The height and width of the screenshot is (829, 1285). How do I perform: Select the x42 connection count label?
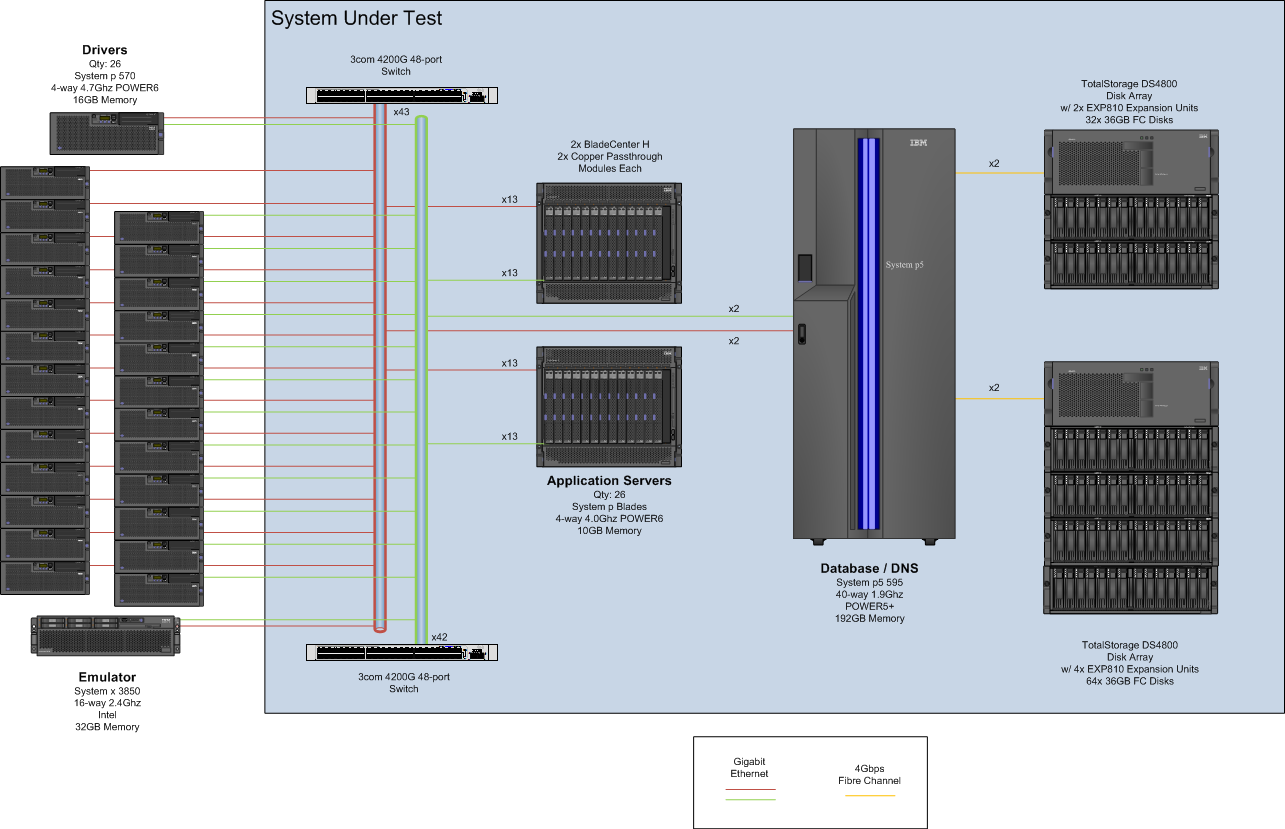click(439, 637)
